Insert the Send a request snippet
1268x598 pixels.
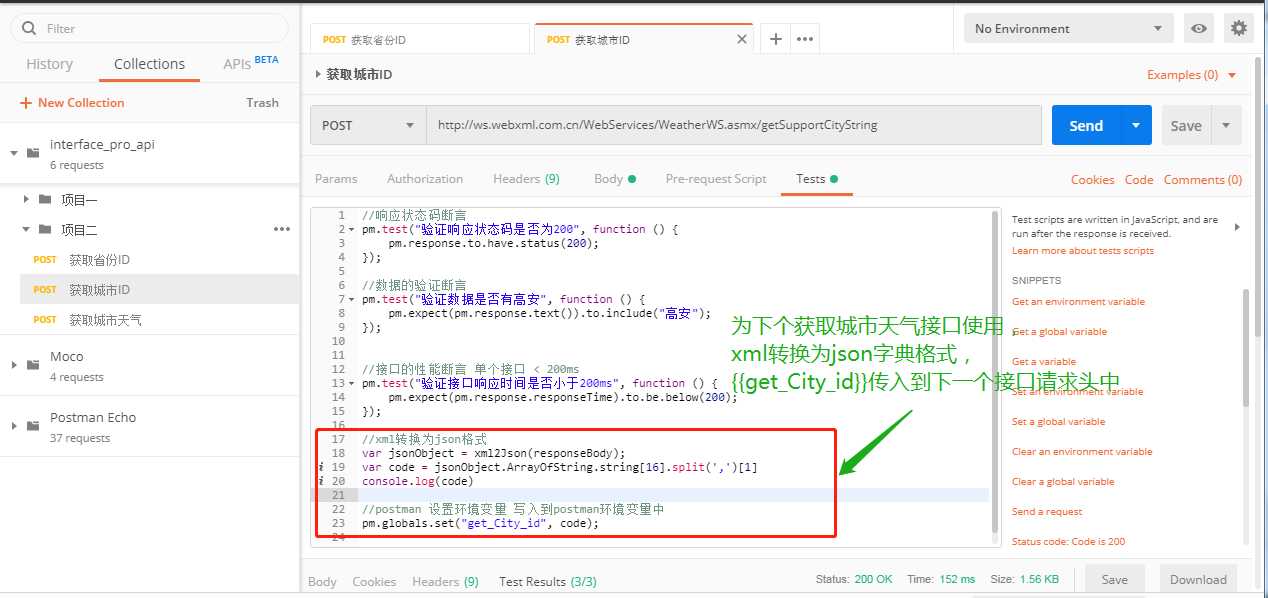[1047, 511]
